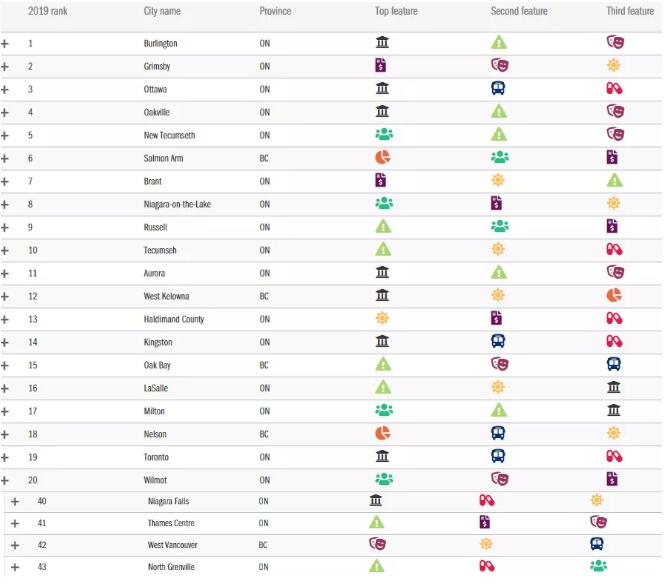Click Brant's yellow sun weather icon
664x584 pixels.
click(498, 181)
